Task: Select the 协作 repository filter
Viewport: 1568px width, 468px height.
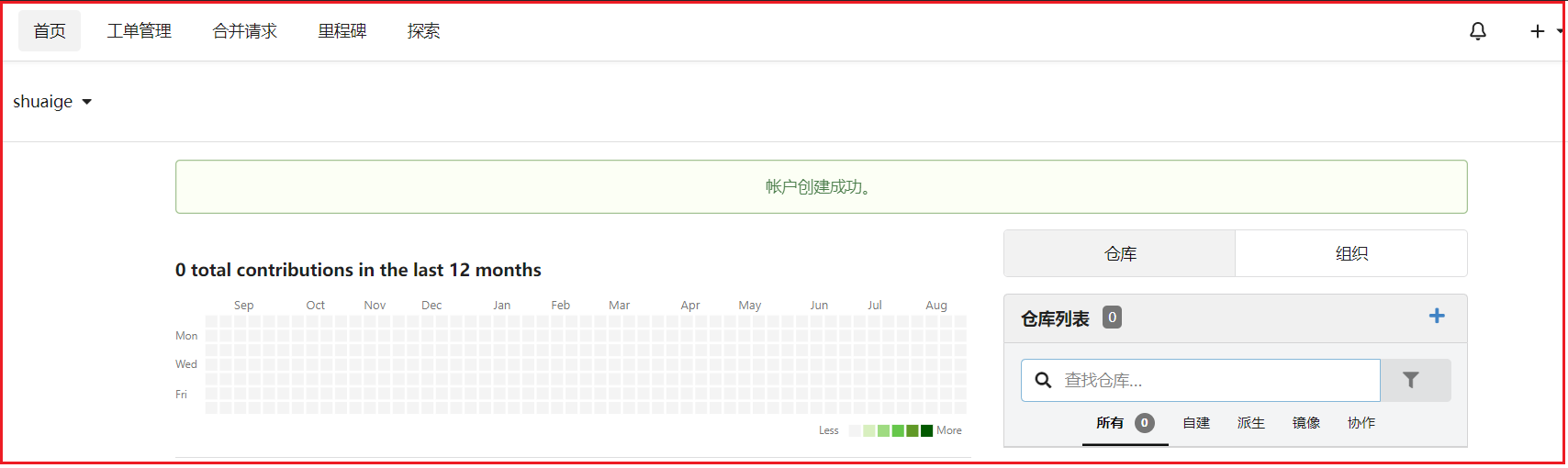Action: coord(1361,423)
